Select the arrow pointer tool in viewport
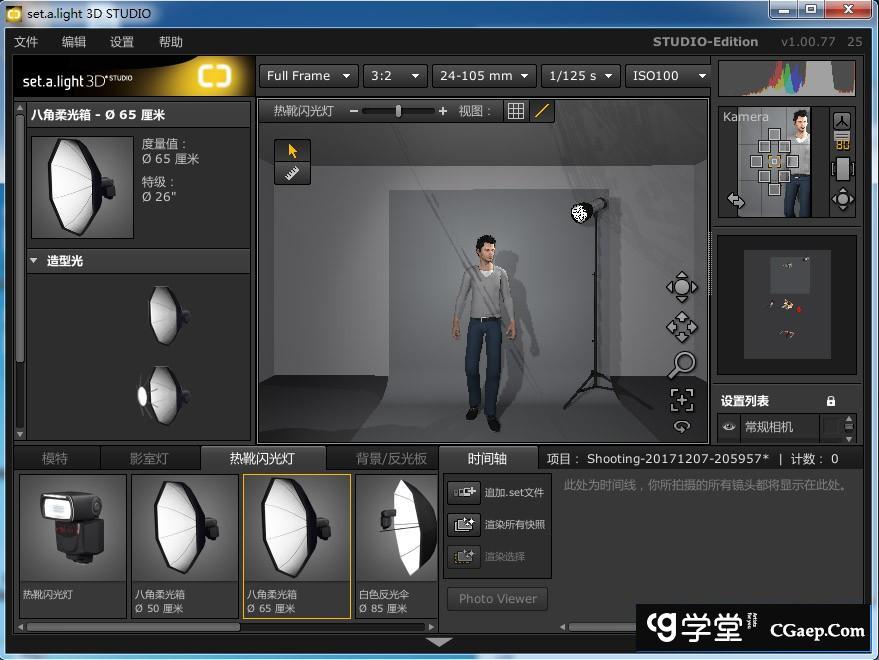 pos(293,151)
